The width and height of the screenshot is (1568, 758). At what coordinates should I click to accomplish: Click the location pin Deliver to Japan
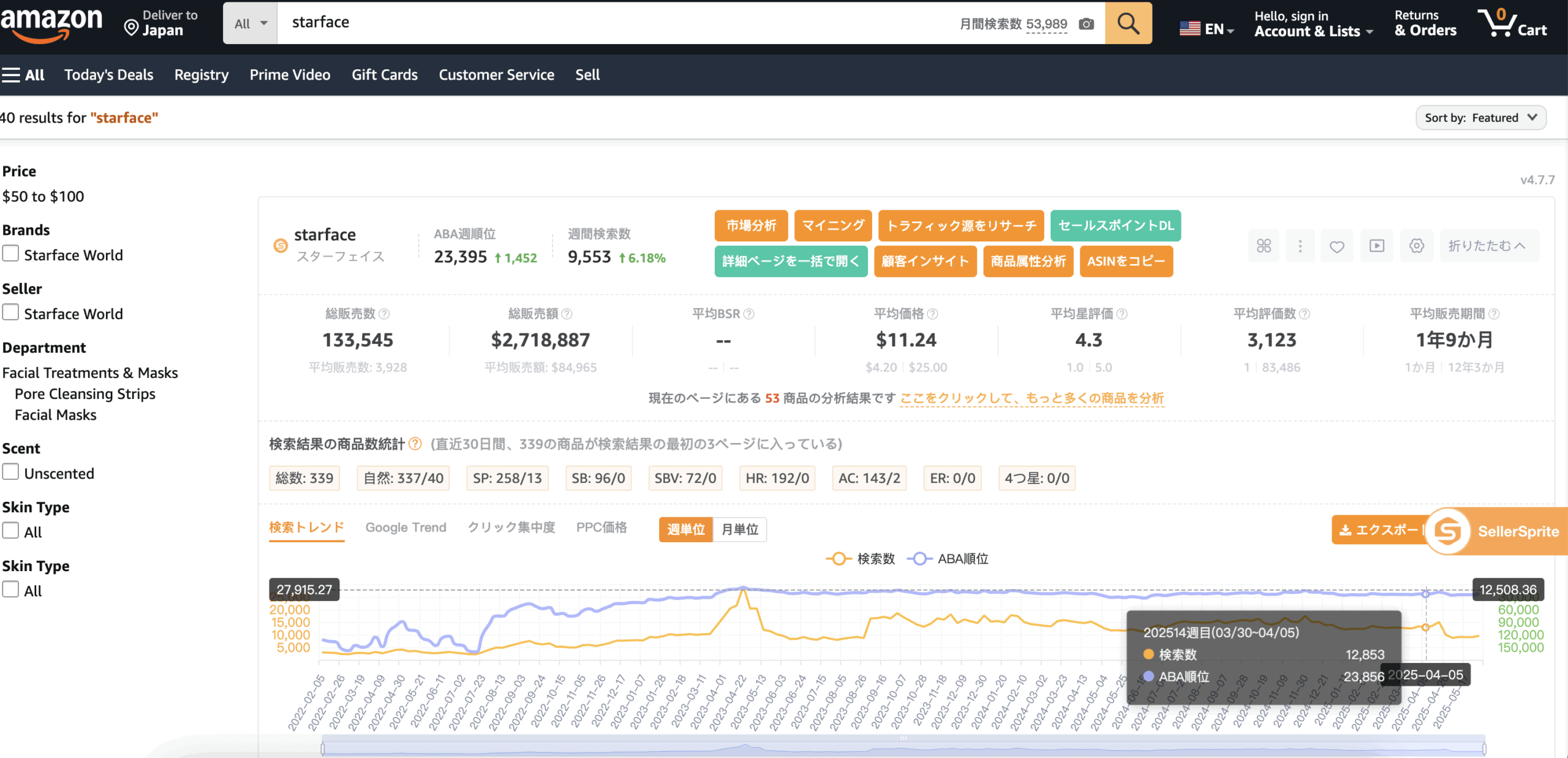coord(160,23)
